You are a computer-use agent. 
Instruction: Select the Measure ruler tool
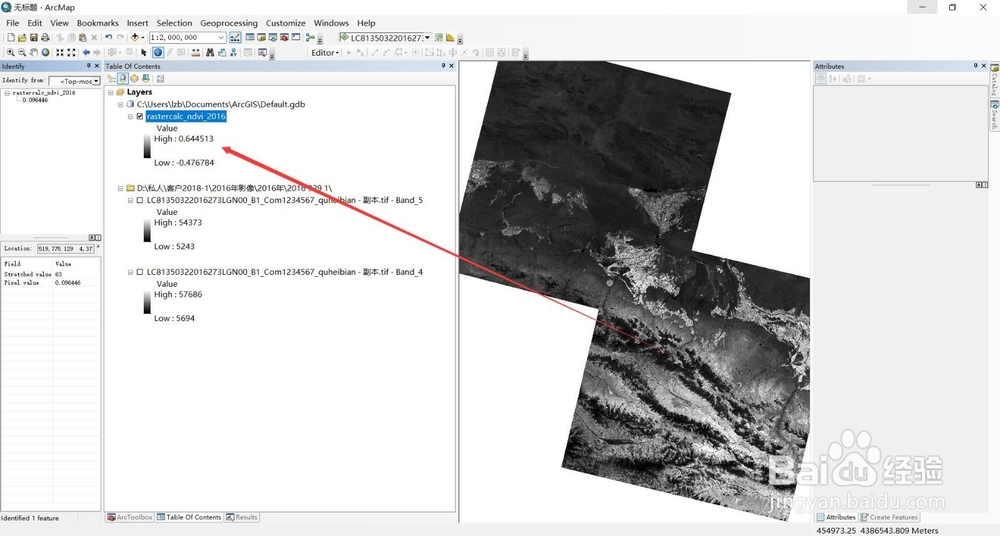click(x=196, y=52)
